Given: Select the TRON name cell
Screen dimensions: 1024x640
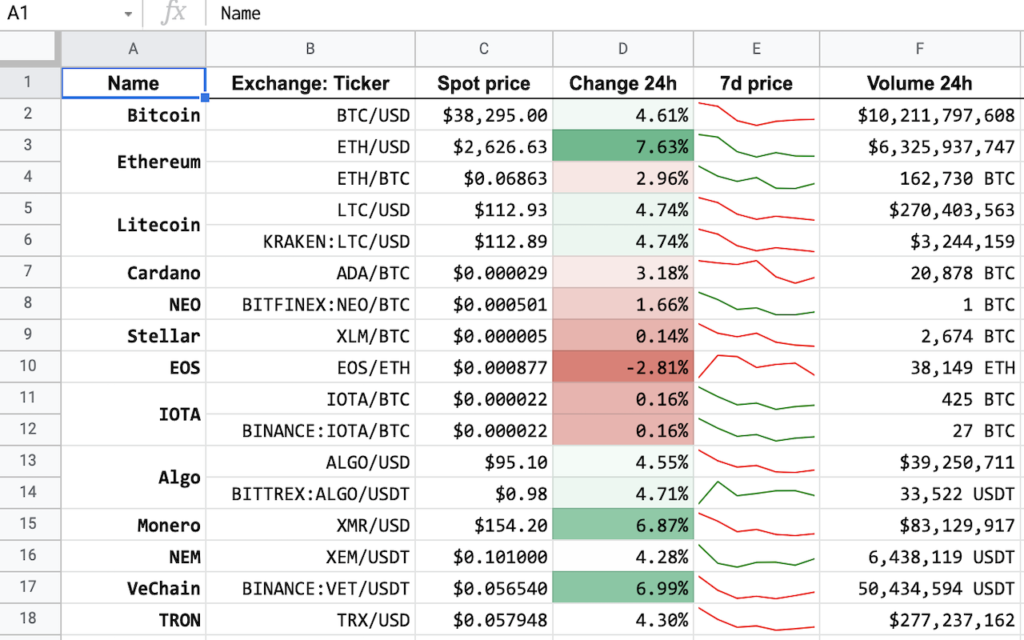Looking at the screenshot, I should [134, 620].
